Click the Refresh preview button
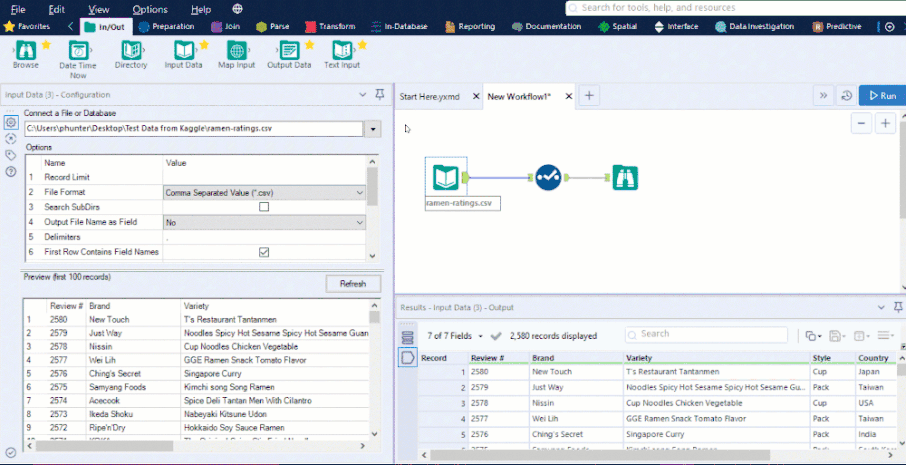This screenshot has height=465, width=906. tap(353, 284)
